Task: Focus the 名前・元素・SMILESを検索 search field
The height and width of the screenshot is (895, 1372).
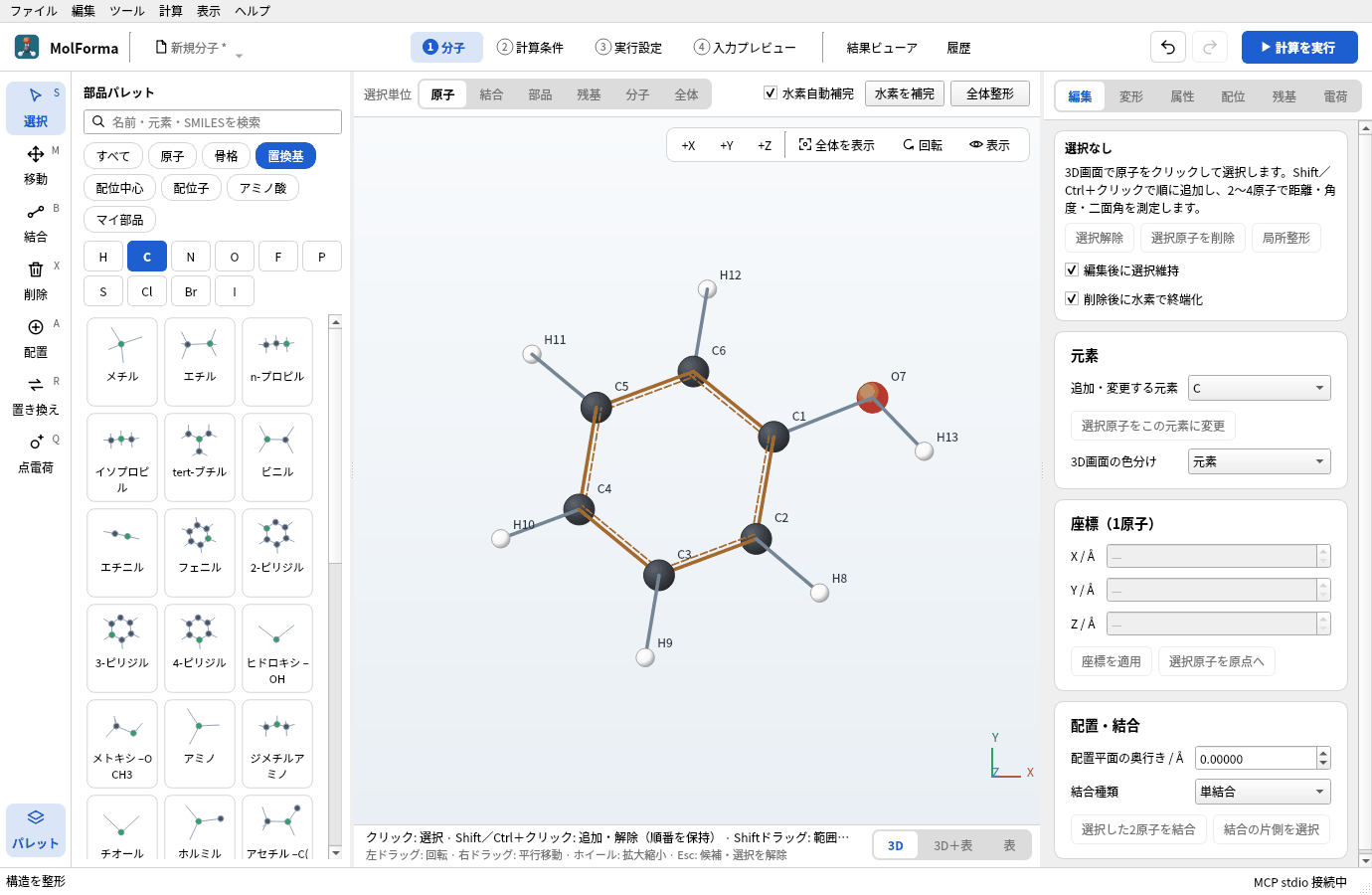Action: (213, 122)
